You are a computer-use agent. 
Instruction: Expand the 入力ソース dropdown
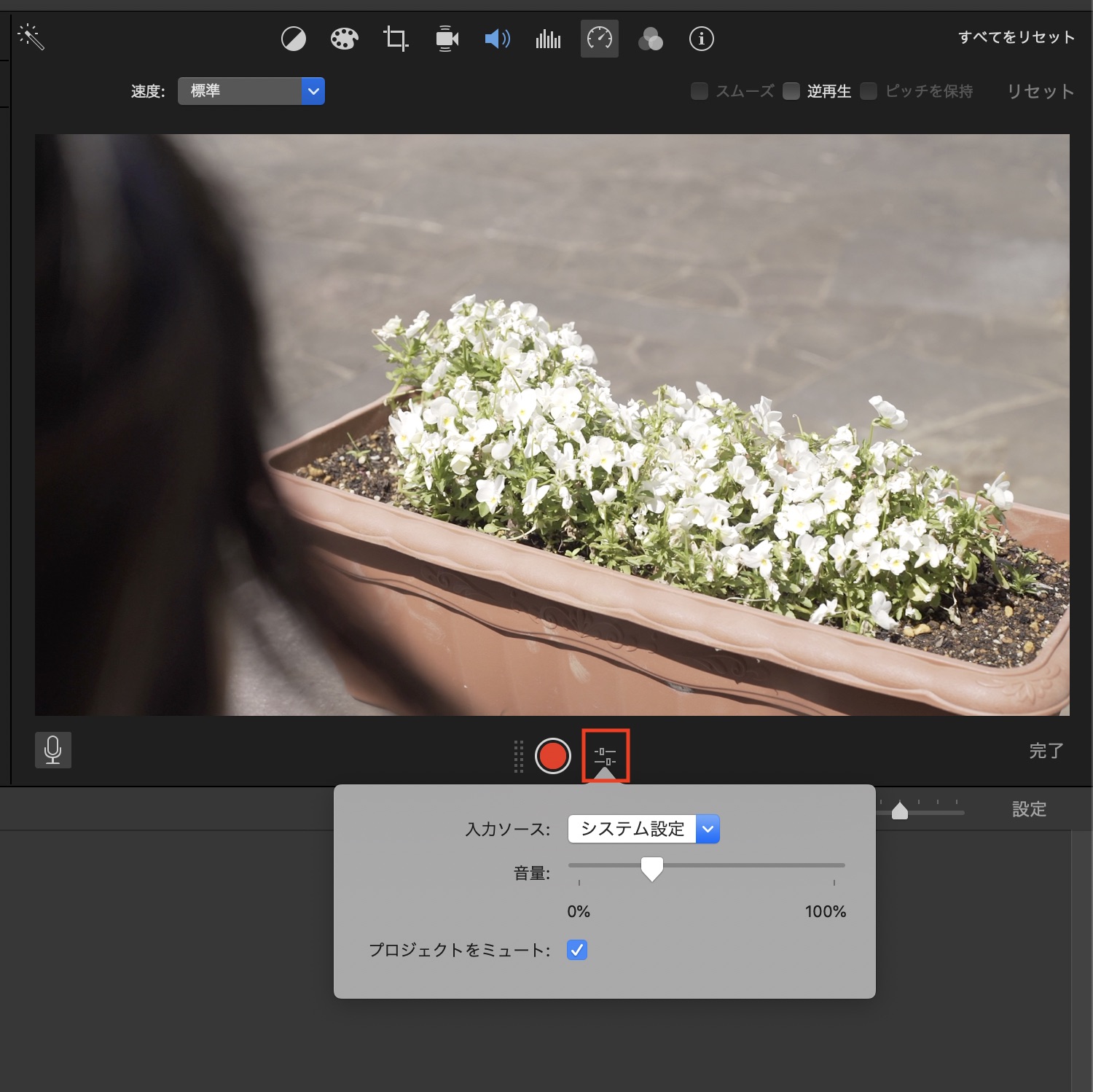(x=643, y=829)
